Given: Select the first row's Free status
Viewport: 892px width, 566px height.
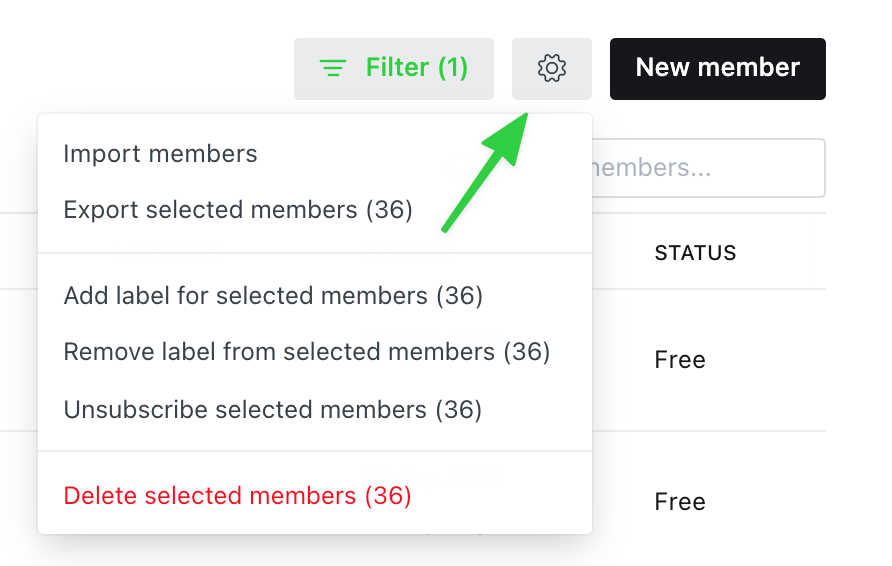Looking at the screenshot, I should [680, 360].
